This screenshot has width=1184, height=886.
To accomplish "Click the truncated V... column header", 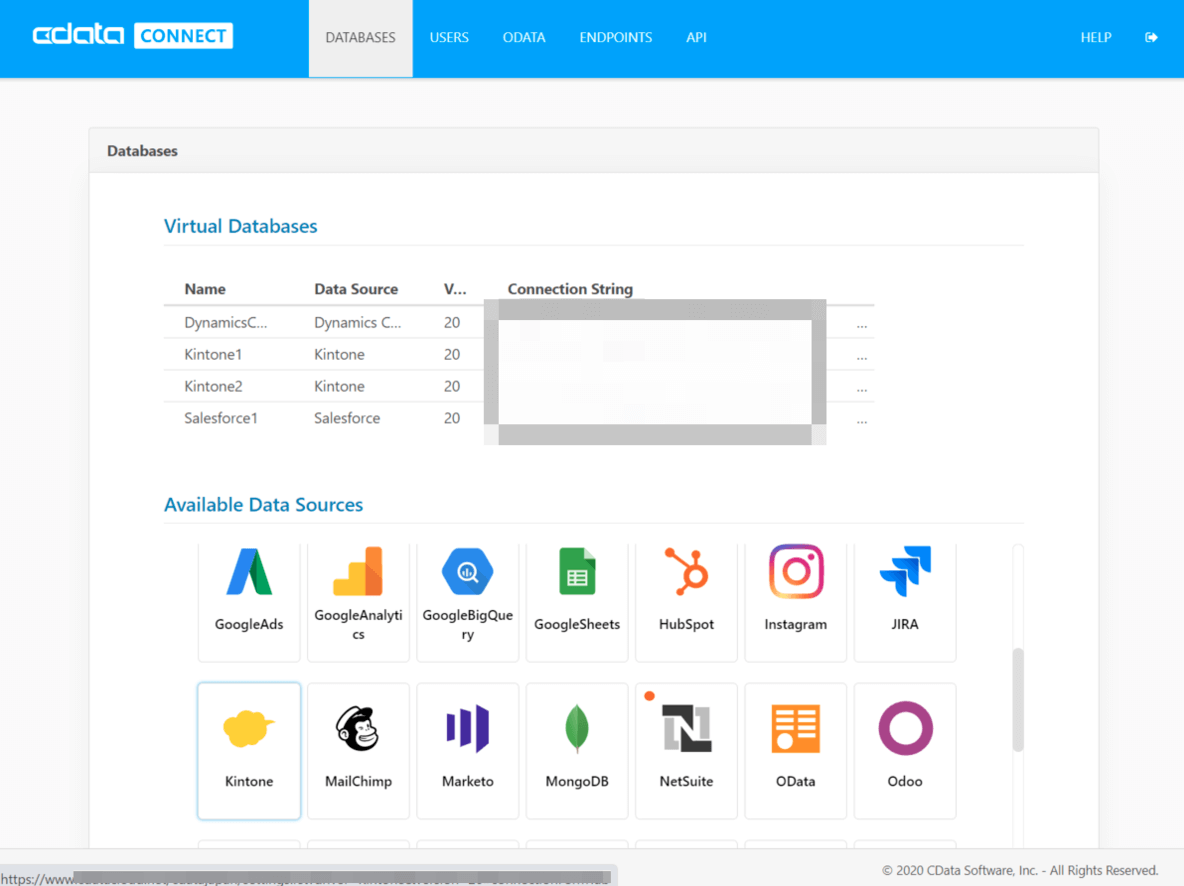I will [455, 289].
